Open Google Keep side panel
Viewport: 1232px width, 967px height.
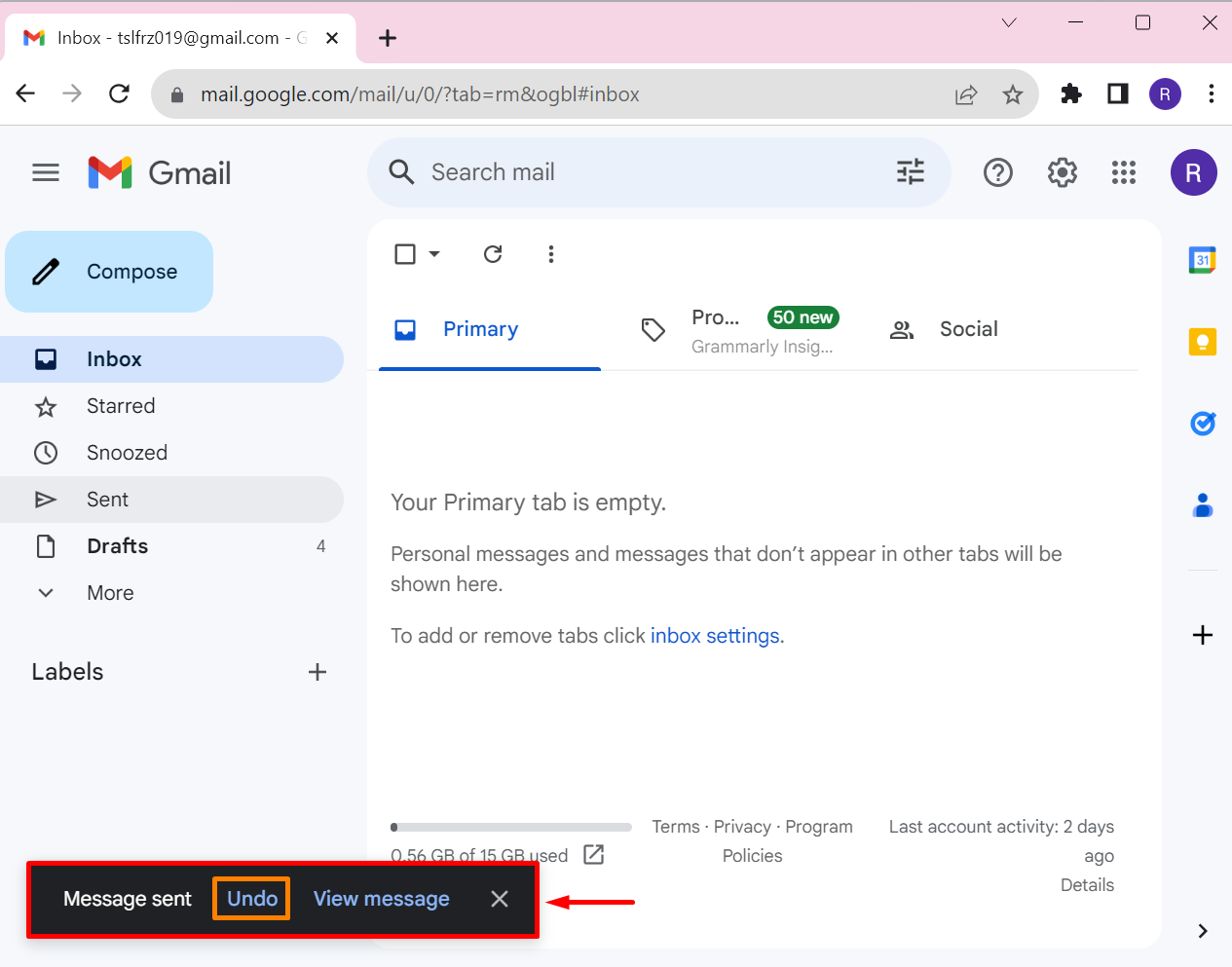(x=1202, y=342)
